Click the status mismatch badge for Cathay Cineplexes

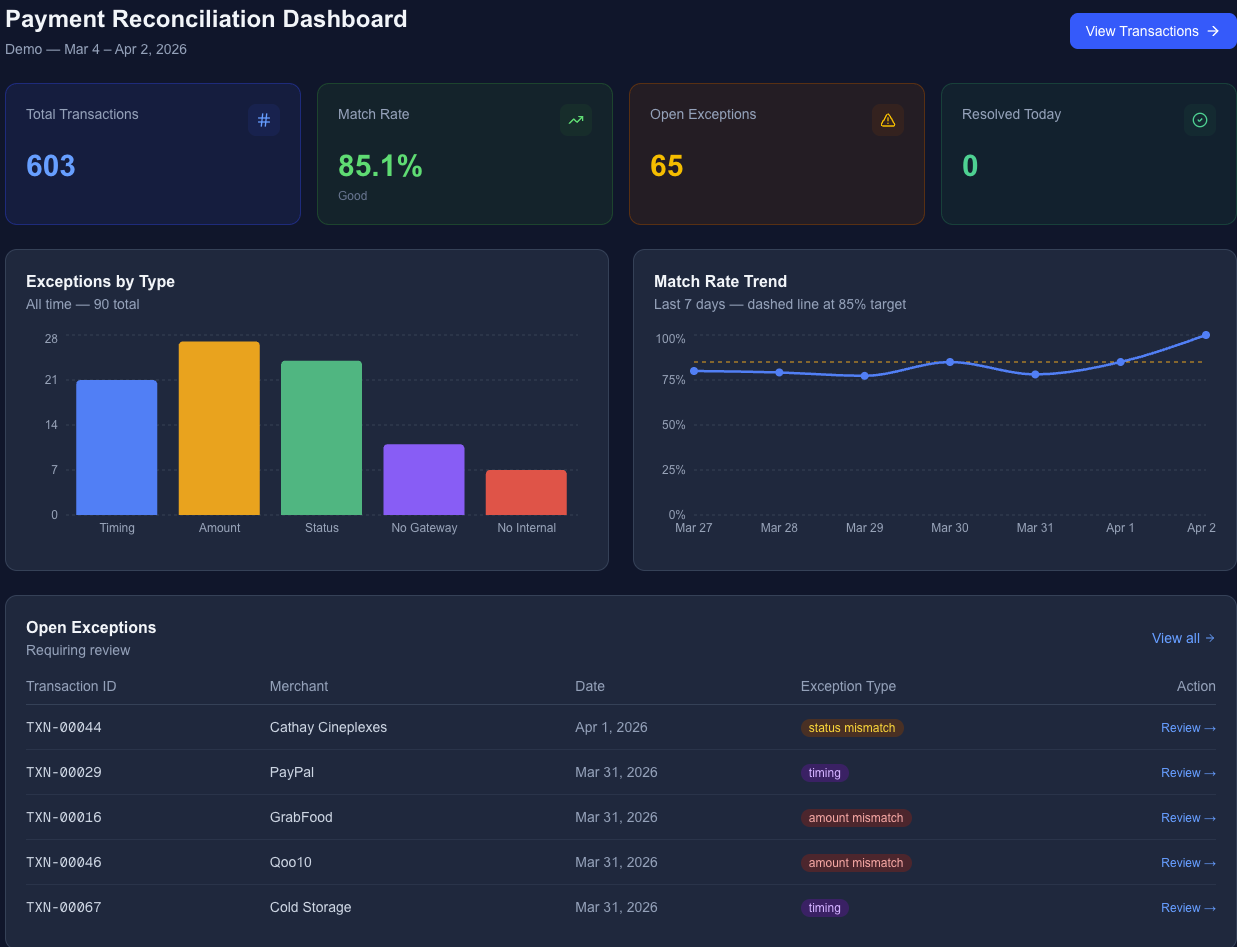click(852, 728)
